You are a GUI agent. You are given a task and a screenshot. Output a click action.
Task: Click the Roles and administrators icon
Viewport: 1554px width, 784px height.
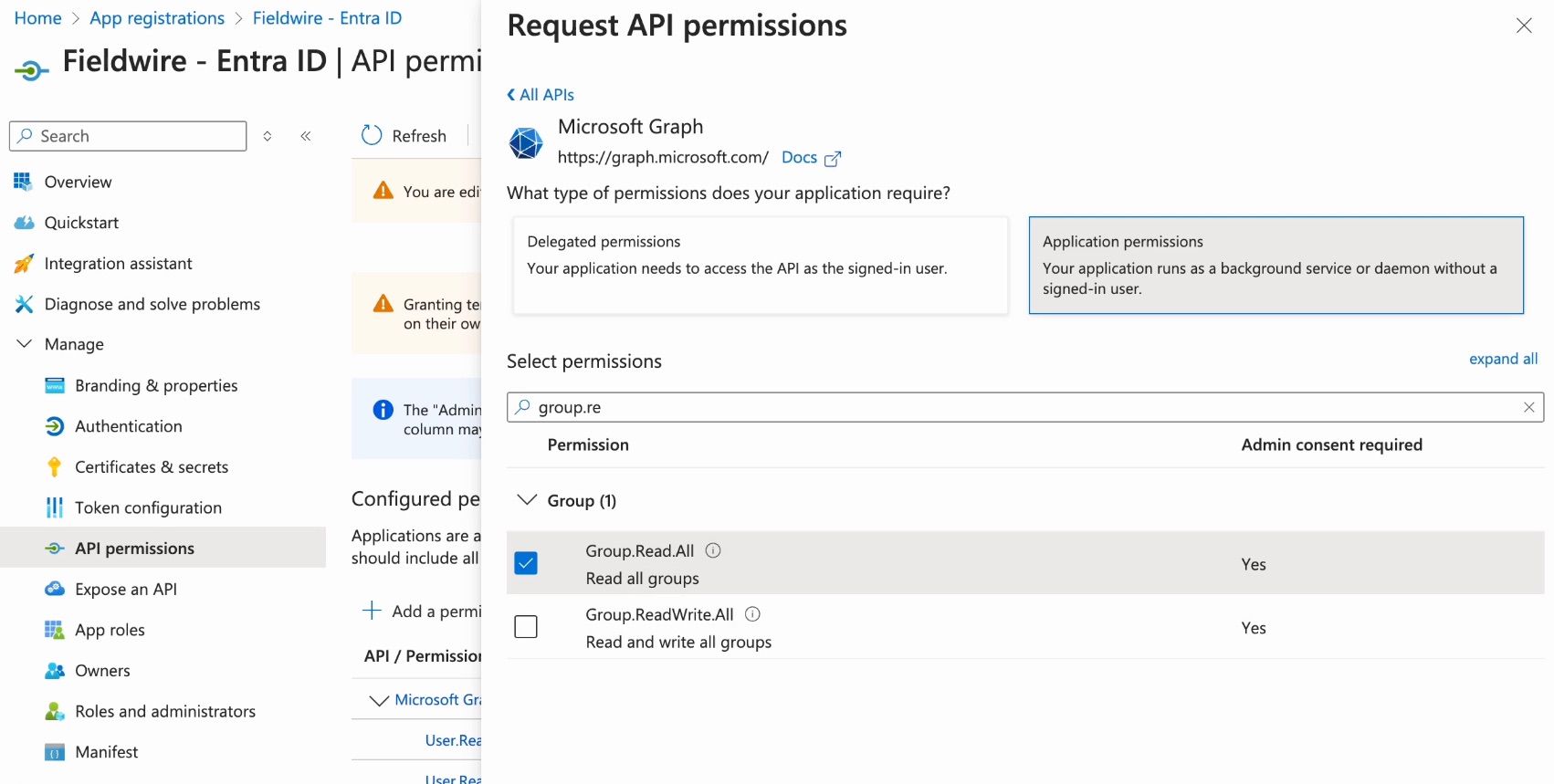coord(55,711)
